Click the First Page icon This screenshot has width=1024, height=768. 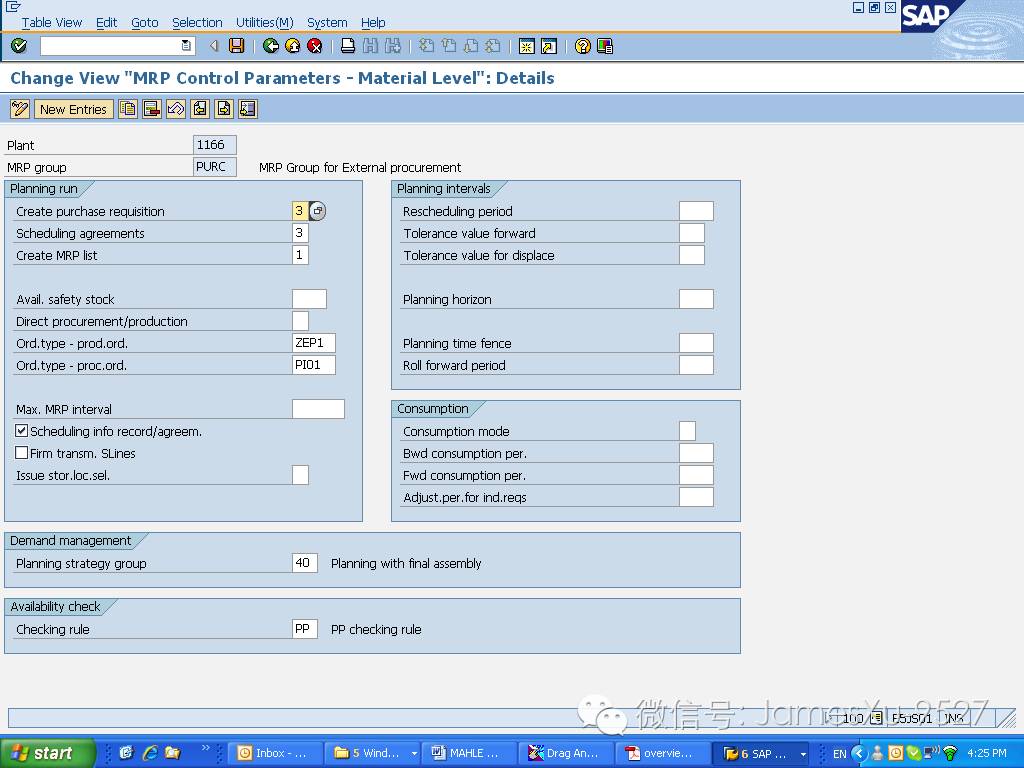(x=426, y=46)
